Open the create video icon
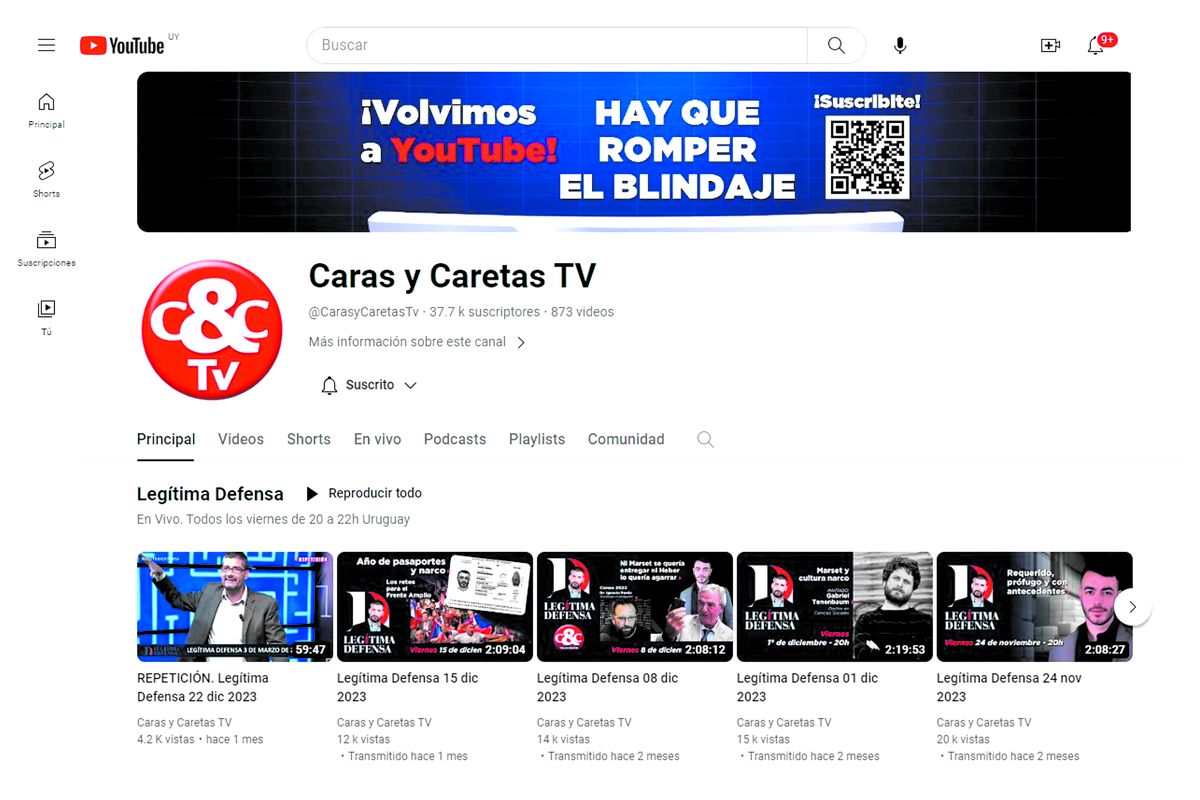Image resolution: width=1200 pixels, height=800 pixels. [x=1050, y=45]
